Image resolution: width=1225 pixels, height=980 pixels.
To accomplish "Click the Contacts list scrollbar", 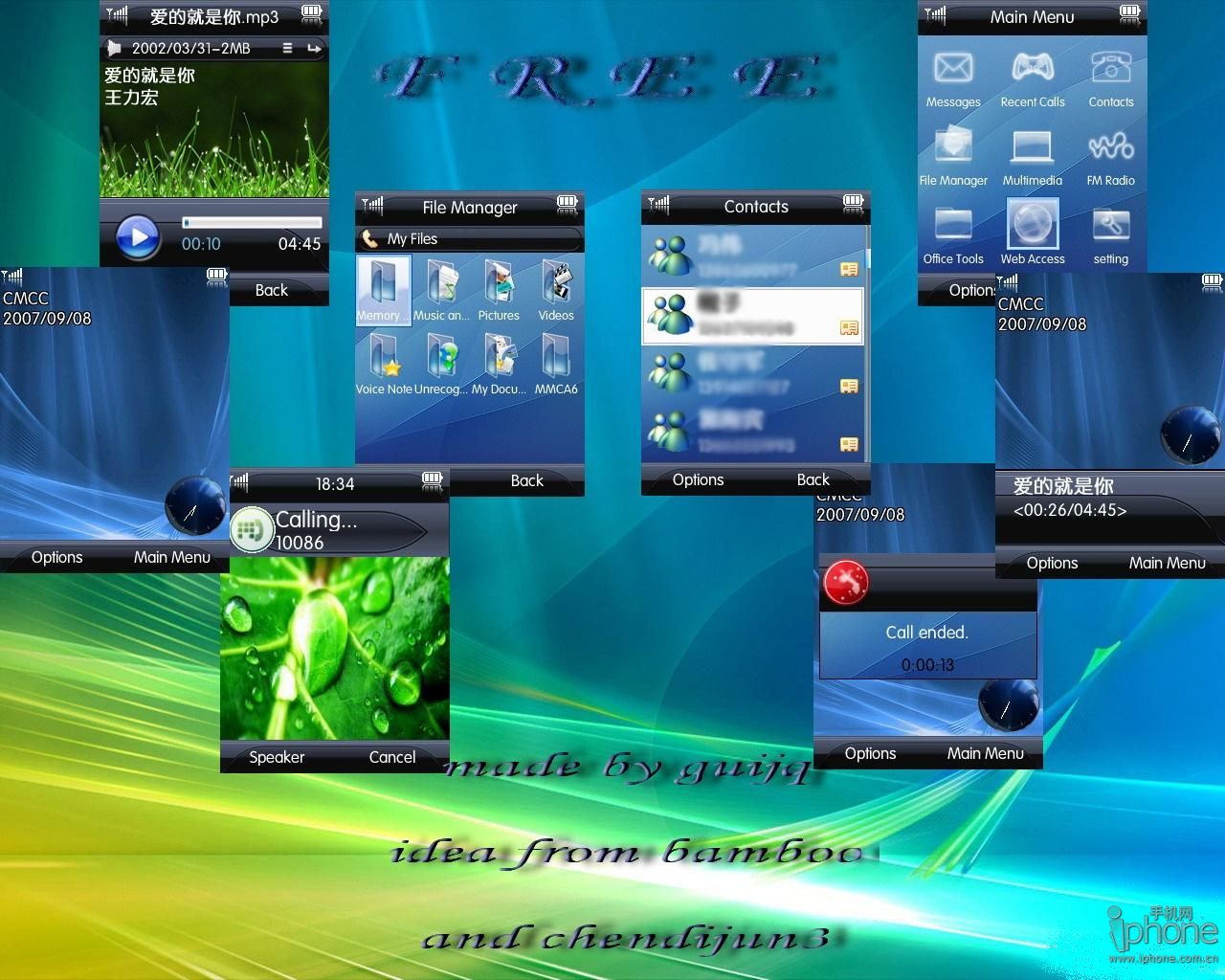I will 867,343.
